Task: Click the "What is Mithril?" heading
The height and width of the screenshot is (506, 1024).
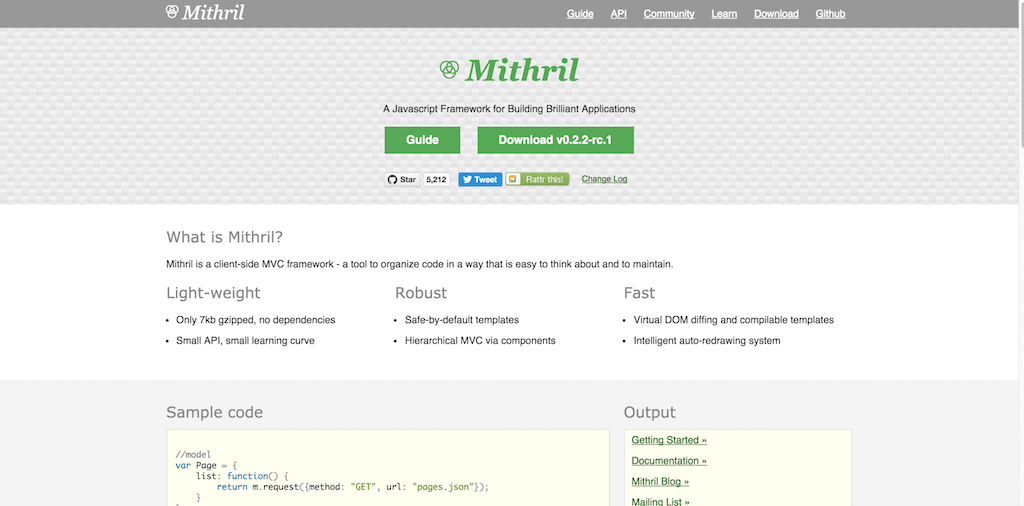Action: point(225,236)
